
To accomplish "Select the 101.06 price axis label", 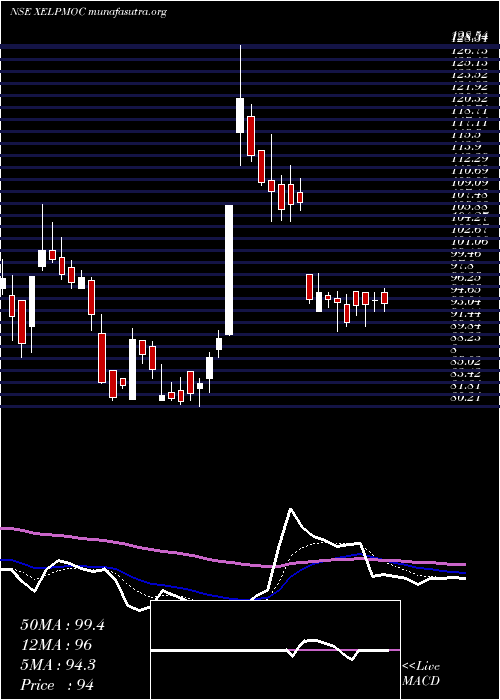I will click(x=469, y=242).
